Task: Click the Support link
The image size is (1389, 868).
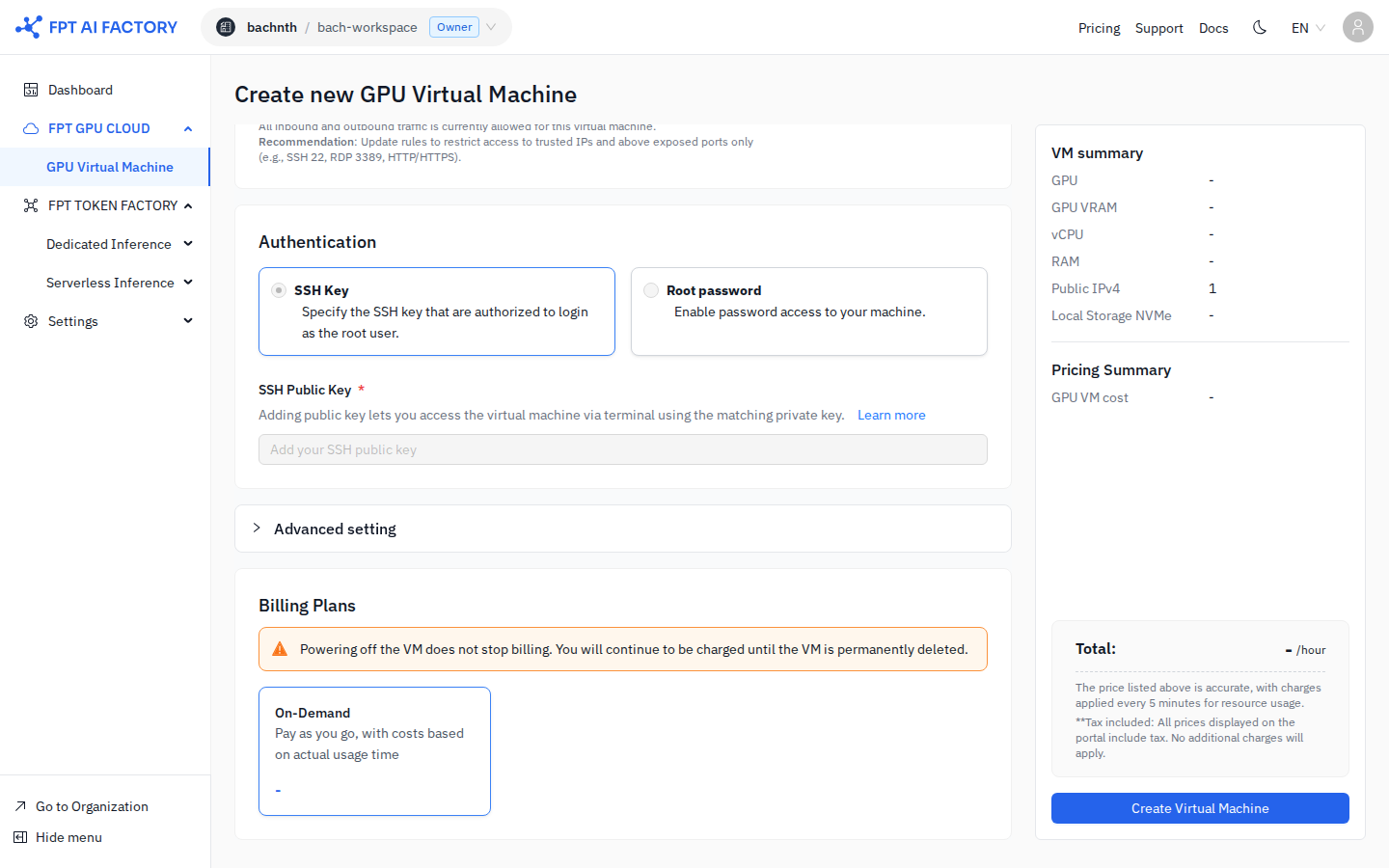Action: [x=1158, y=28]
